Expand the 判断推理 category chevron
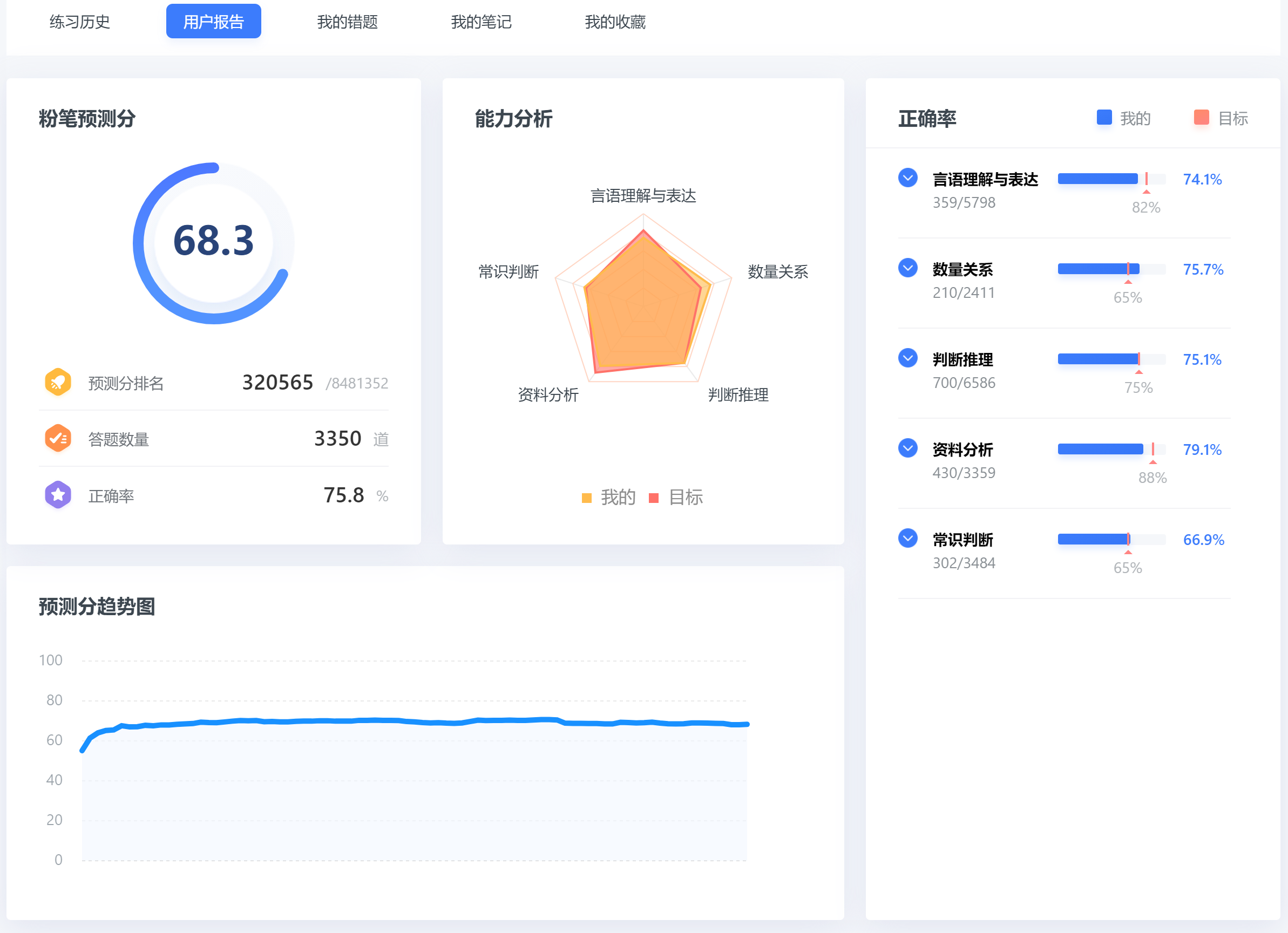1288x933 pixels. coord(907,358)
